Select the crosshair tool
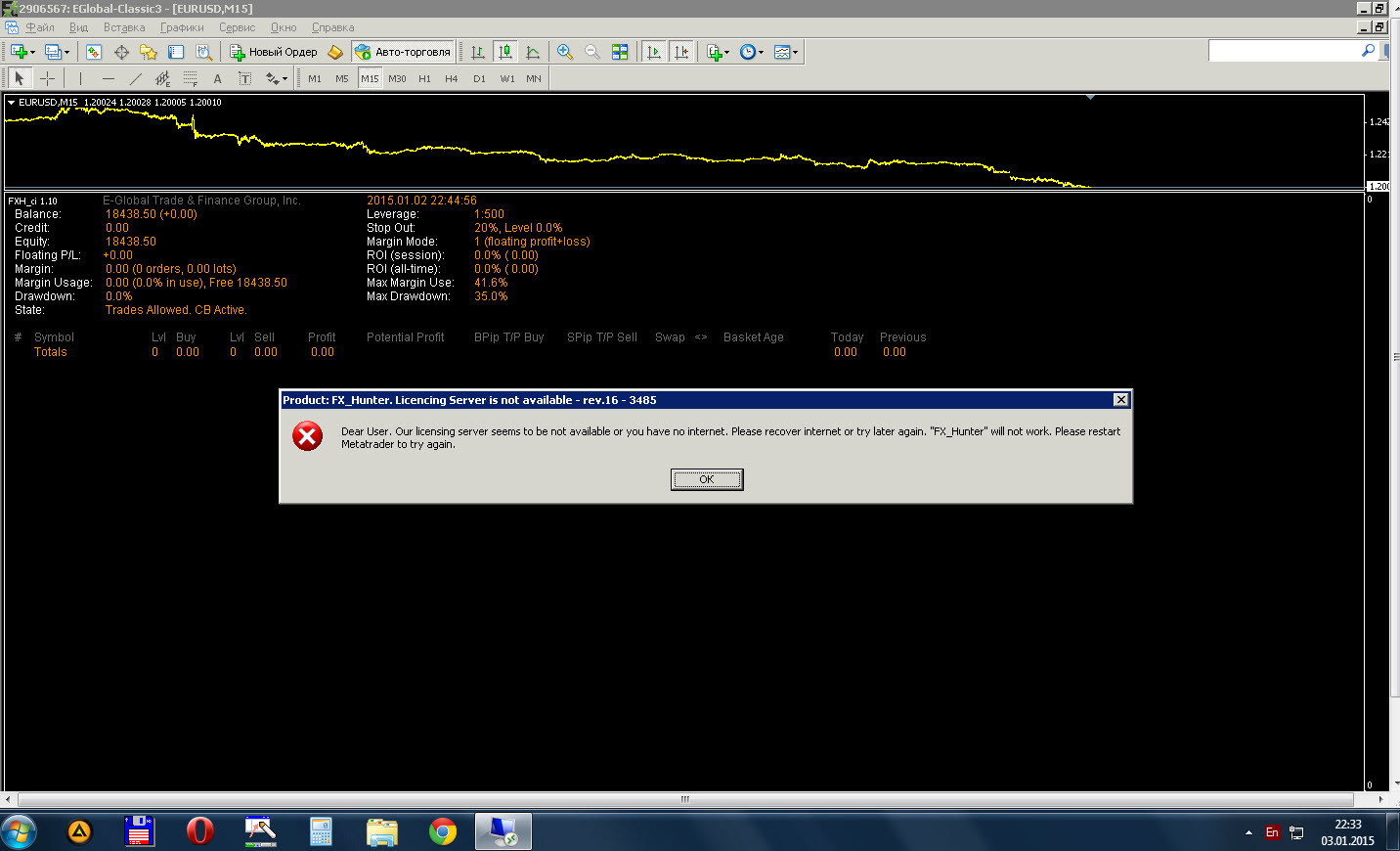 point(47,78)
